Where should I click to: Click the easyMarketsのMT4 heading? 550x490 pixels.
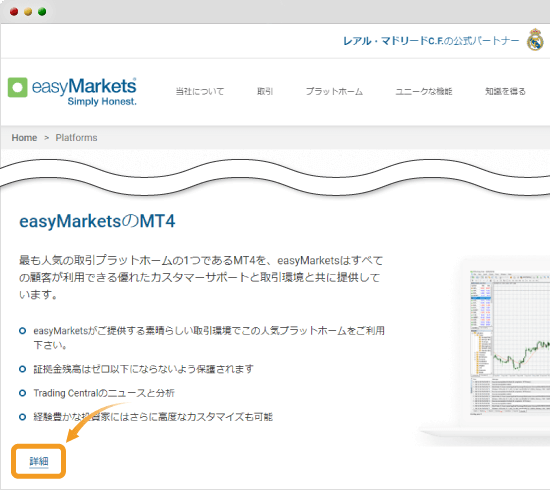coord(97,221)
